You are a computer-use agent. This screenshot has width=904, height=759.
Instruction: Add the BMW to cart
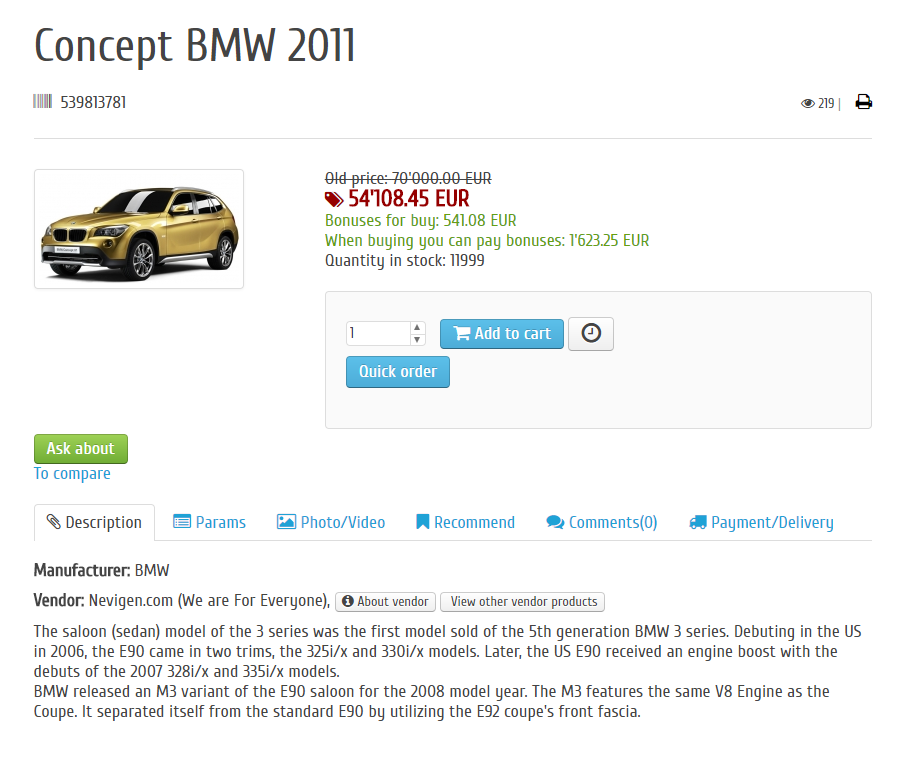(502, 334)
